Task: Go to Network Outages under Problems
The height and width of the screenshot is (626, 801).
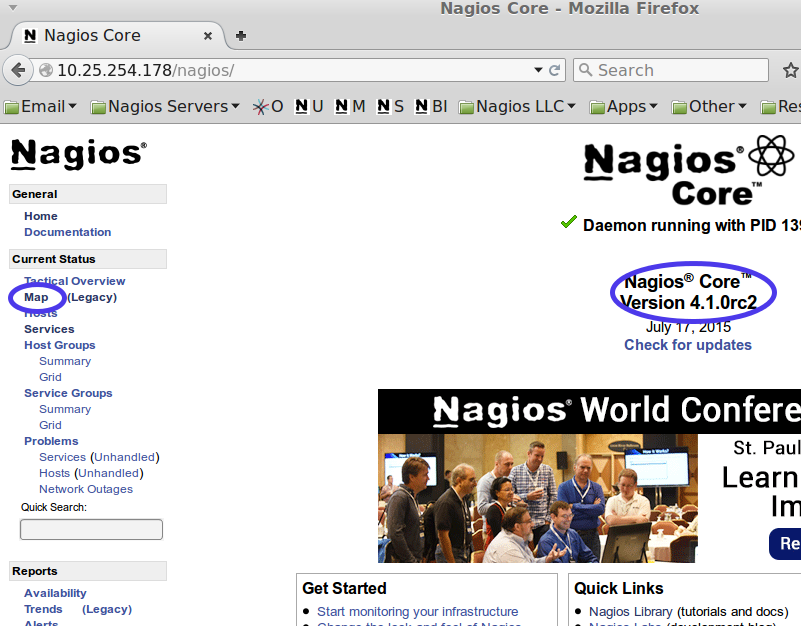Action: 85,489
